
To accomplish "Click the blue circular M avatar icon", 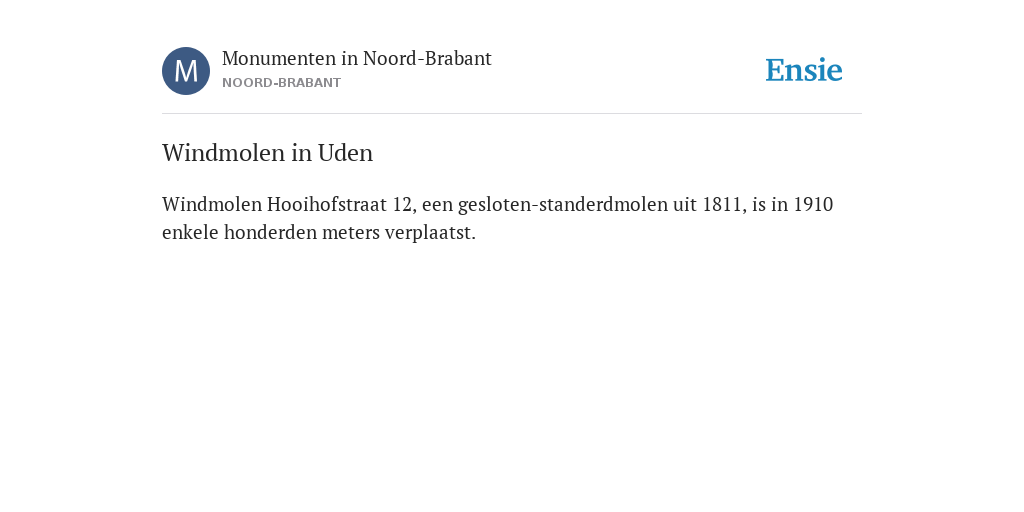I will click(186, 71).
